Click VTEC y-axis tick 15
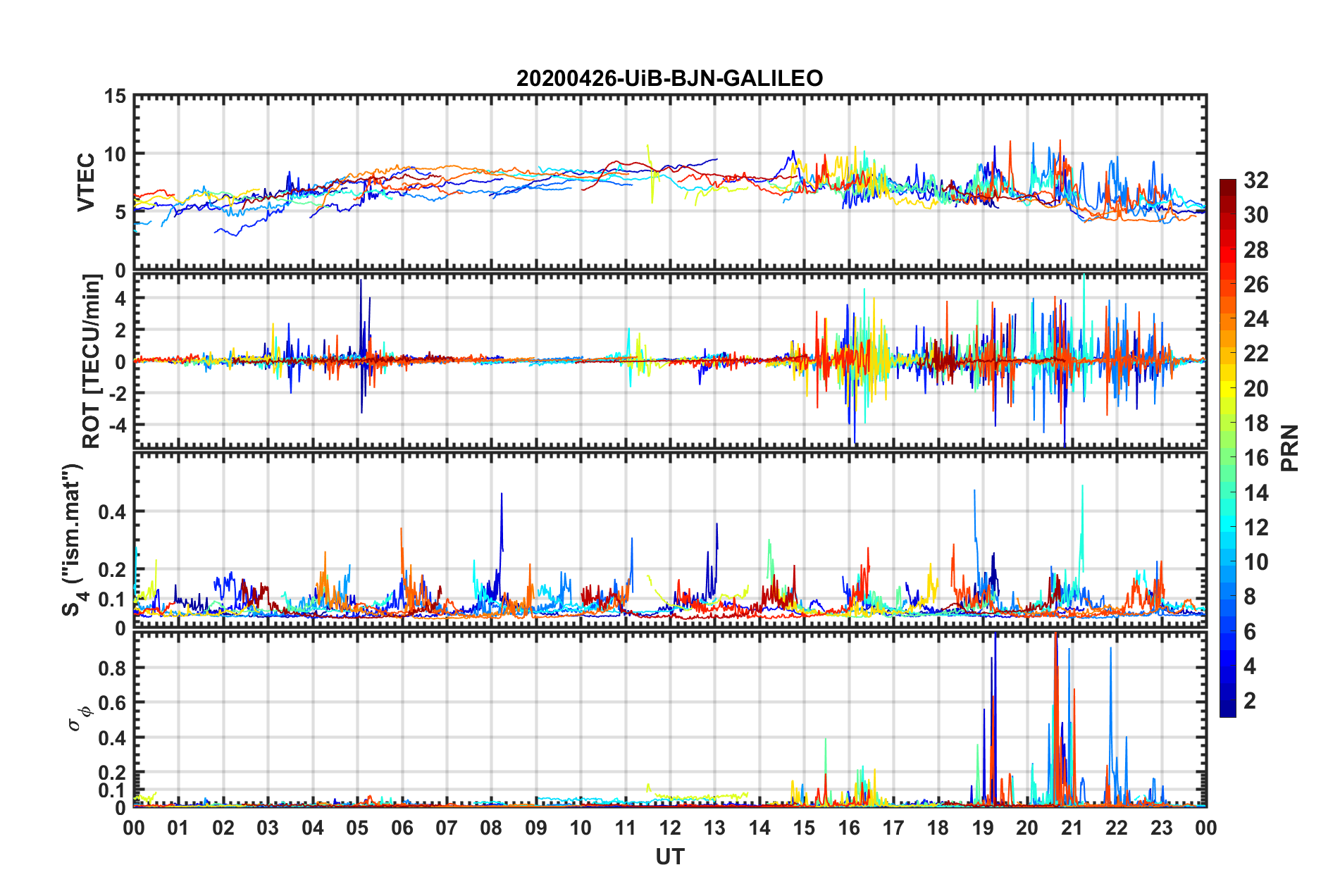Viewport: 1340px width, 896px height. click(x=116, y=97)
